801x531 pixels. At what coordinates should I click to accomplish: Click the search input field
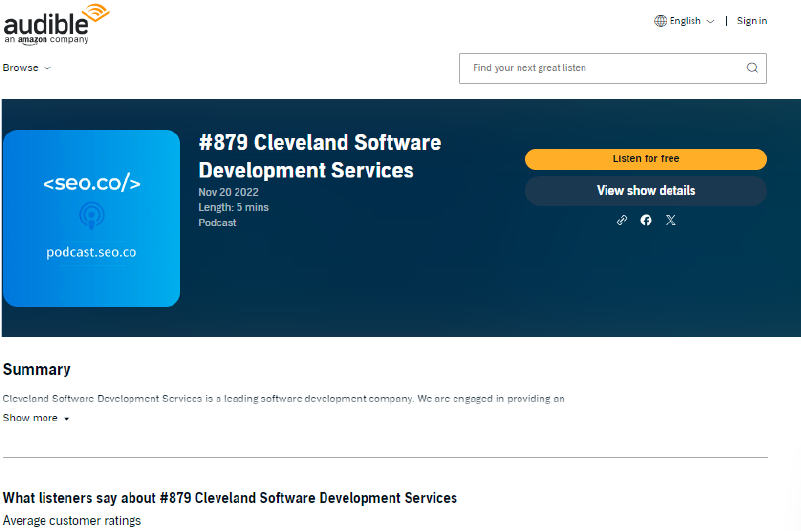tap(612, 68)
